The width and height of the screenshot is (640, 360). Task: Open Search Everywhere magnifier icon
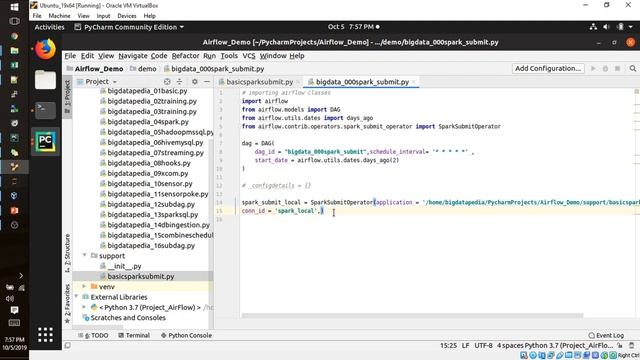(633, 69)
